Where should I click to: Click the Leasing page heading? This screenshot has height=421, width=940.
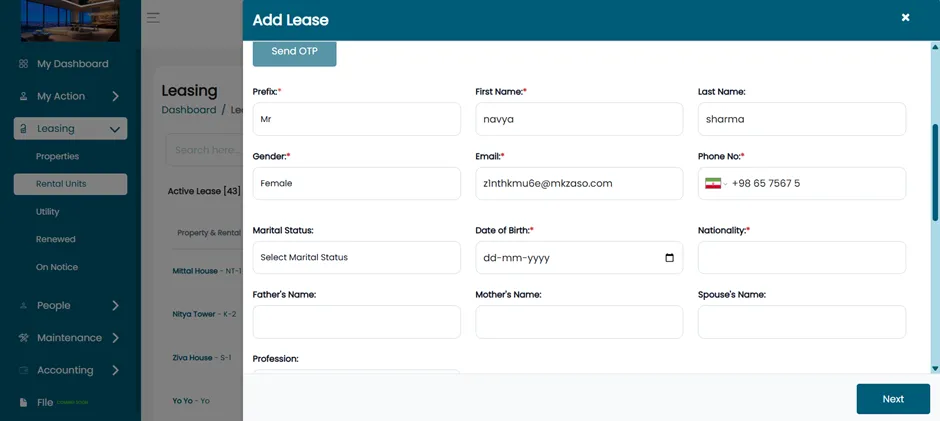[189, 91]
